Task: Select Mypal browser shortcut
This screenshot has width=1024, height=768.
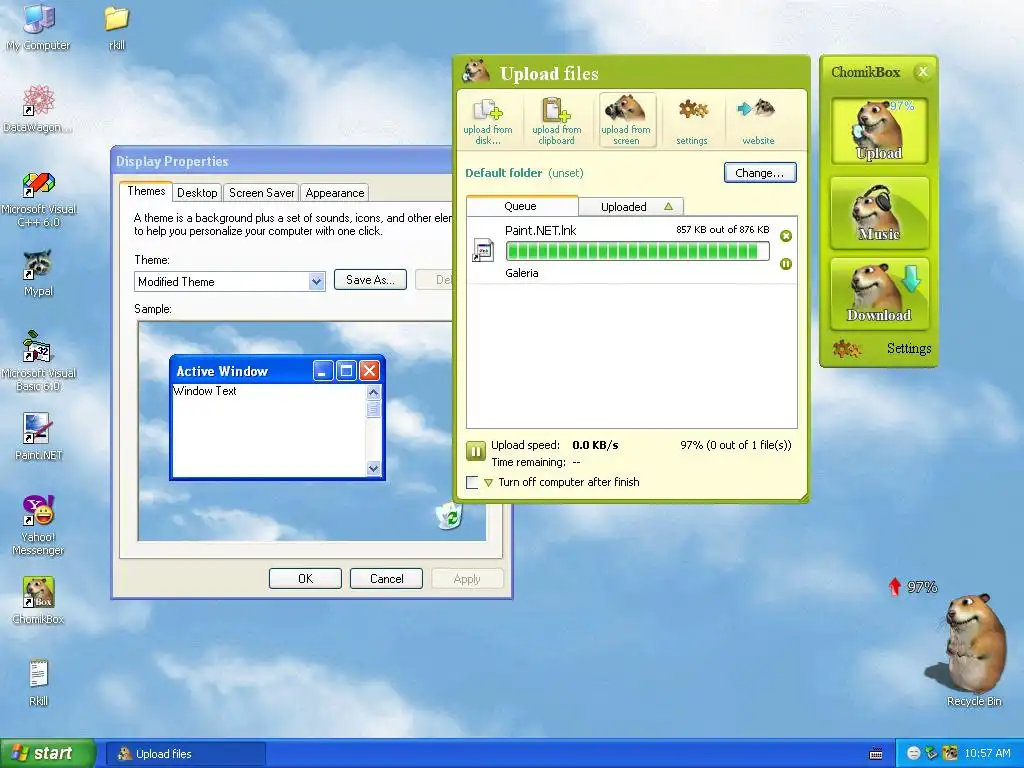Action: (39, 274)
